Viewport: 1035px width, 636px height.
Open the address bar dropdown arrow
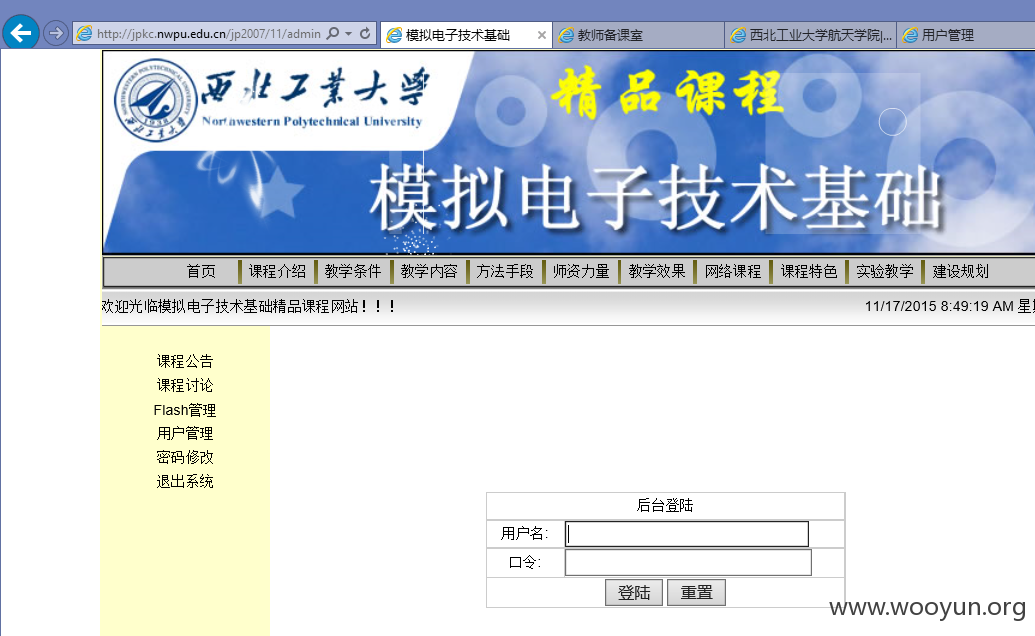pyautogui.click(x=349, y=34)
